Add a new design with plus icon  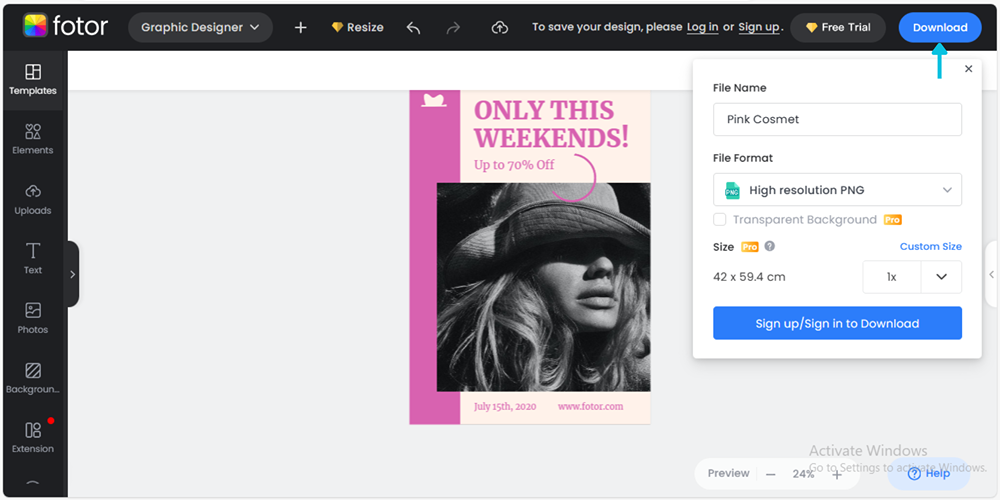pyautogui.click(x=300, y=28)
